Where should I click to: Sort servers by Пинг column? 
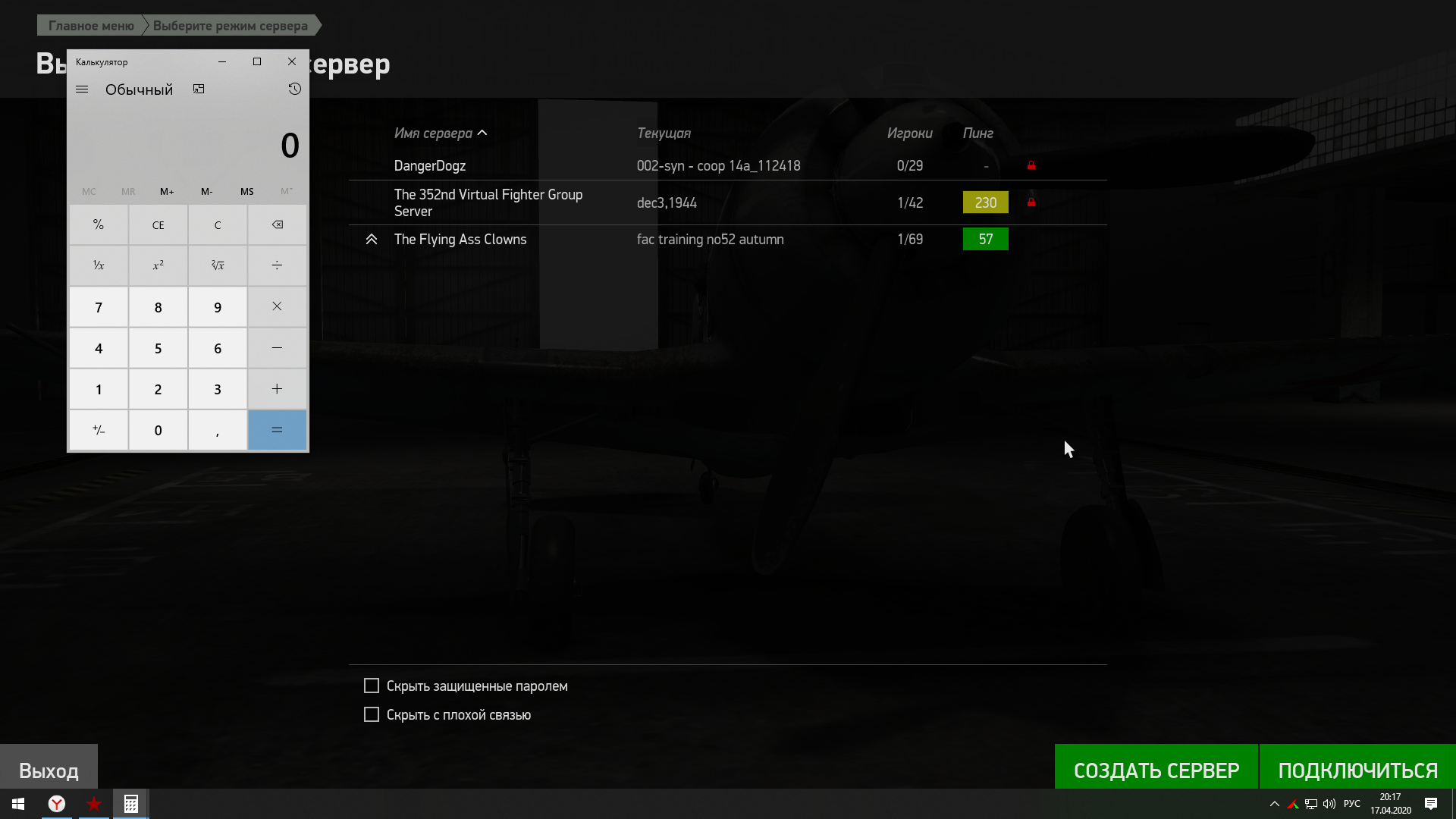click(x=978, y=133)
